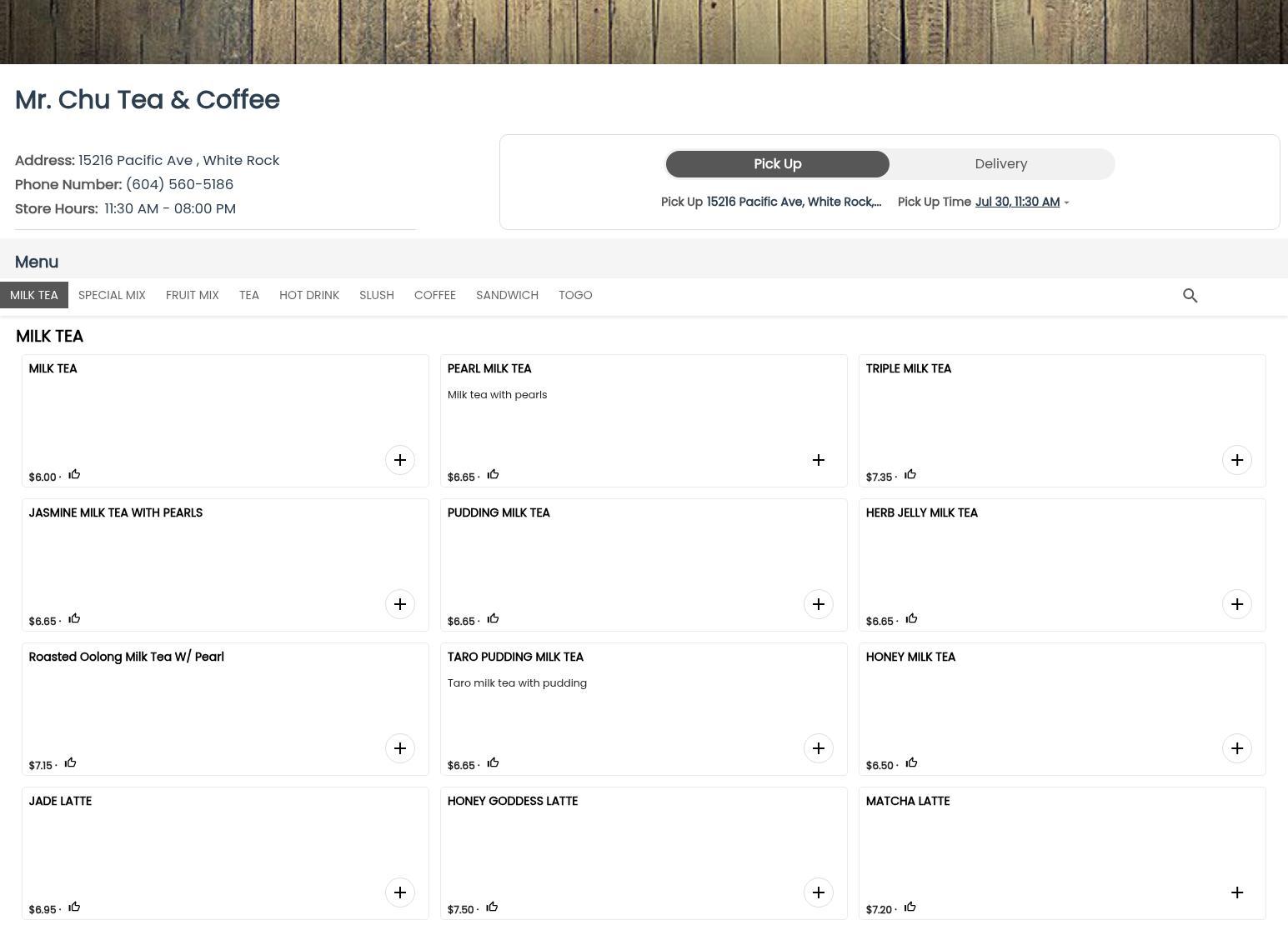Add TRIPLE MILK TEA using plus icon
Image resolution: width=1288 pixels, height=925 pixels.
(1236, 460)
